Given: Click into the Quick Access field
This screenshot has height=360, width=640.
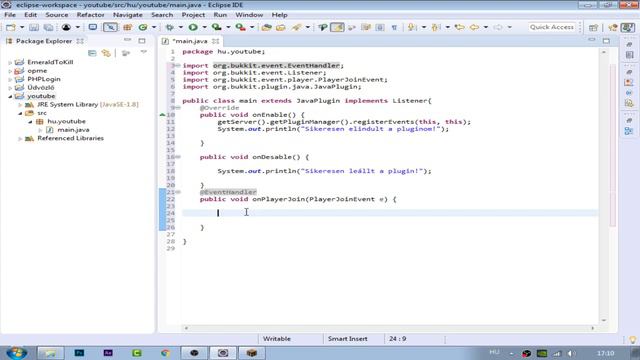Looking at the screenshot, I should (x=552, y=27).
